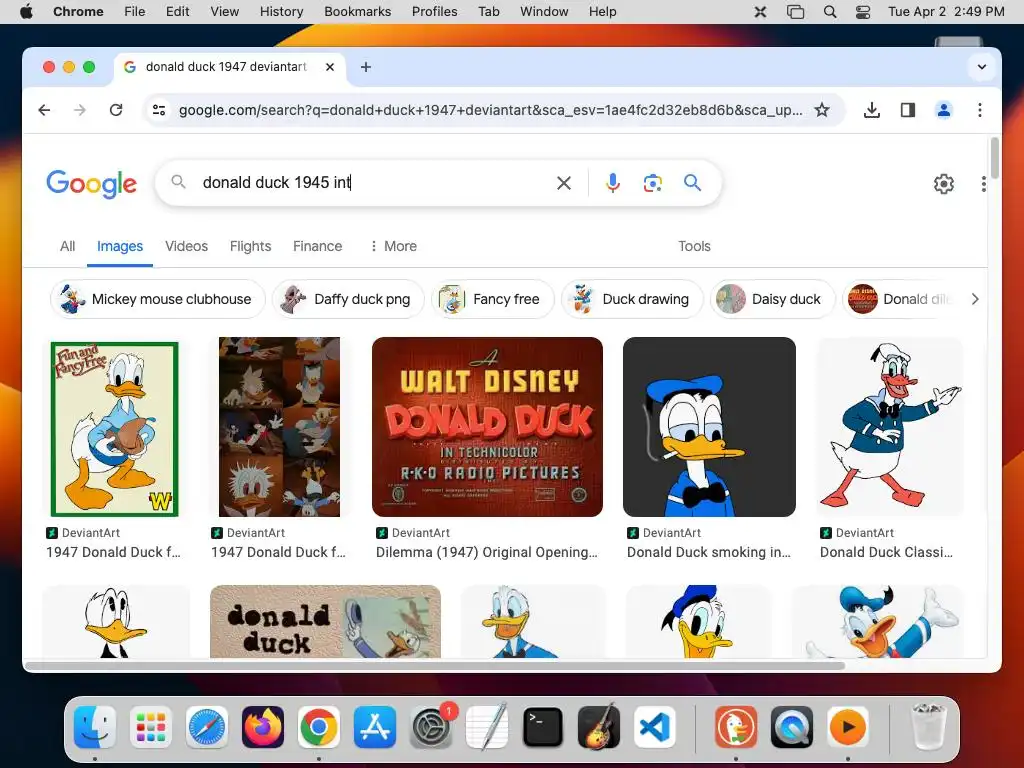This screenshot has width=1024, height=768.
Task: Select Daffy duck png chip
Action: pos(348,299)
